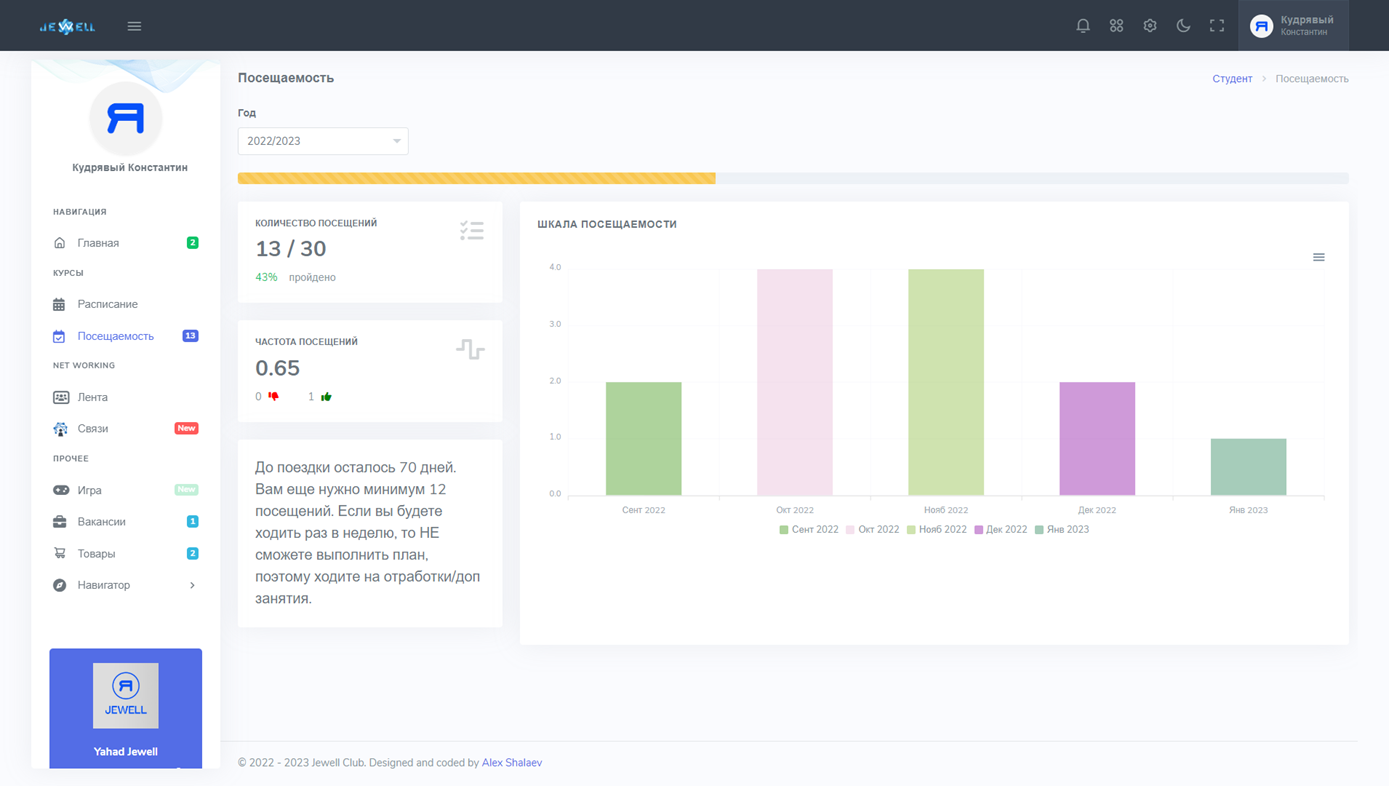Select Вакансии in the sidebar

click(x=101, y=522)
